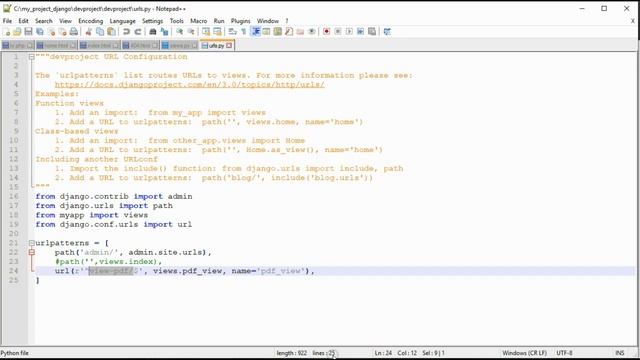Close the urls.py tab with its red X
Screen dimensions: 640x360
tap(229, 46)
